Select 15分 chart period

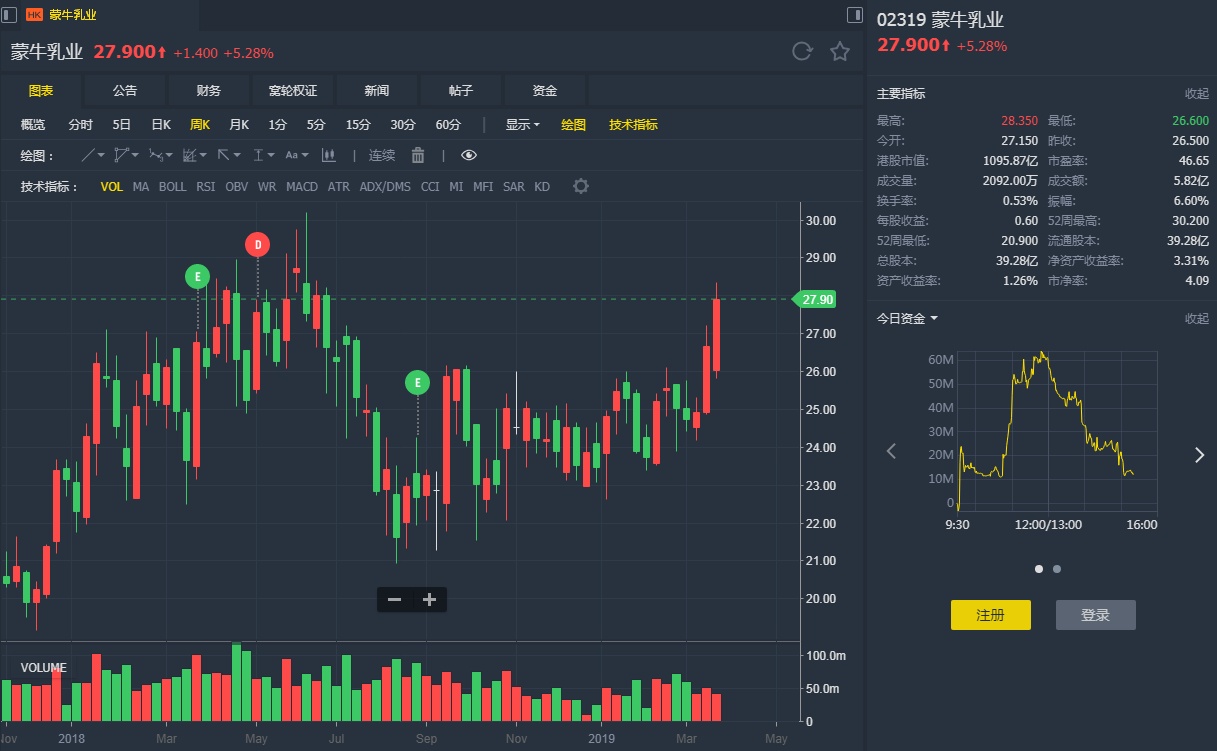358,125
